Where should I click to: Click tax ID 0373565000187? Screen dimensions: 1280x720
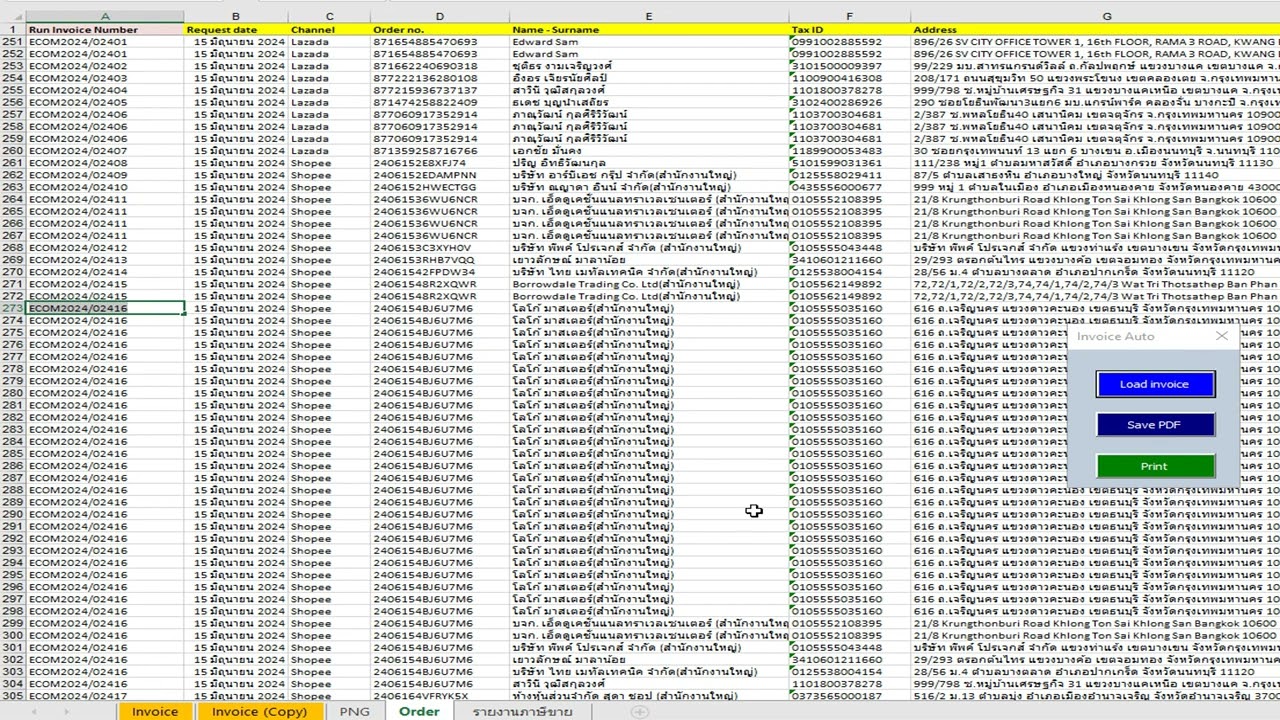(850, 696)
